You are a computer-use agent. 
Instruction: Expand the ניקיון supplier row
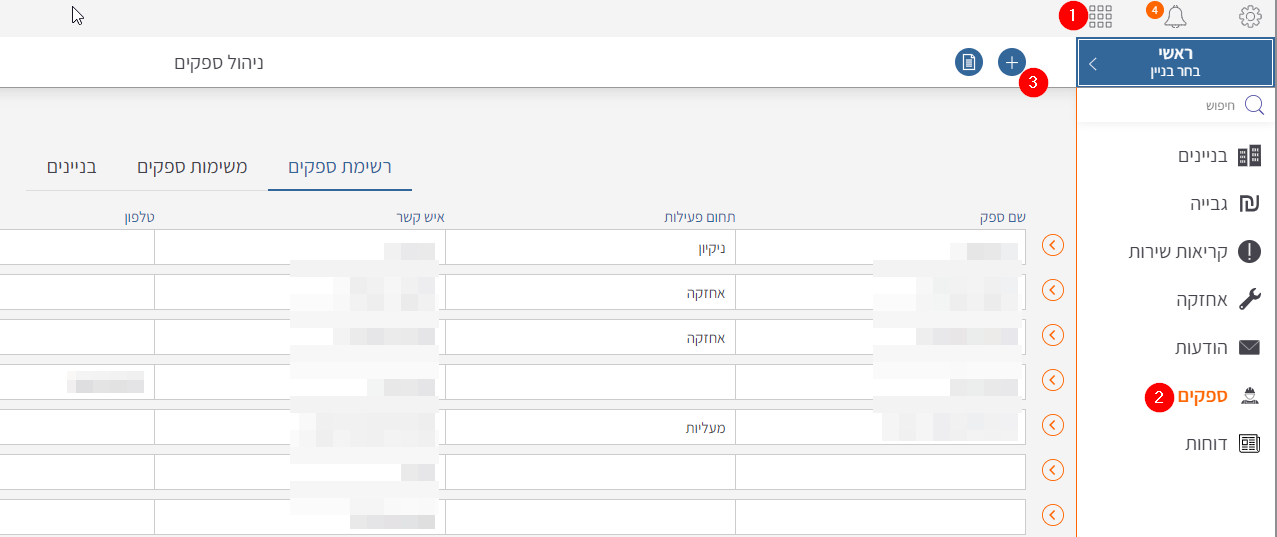tap(1052, 245)
